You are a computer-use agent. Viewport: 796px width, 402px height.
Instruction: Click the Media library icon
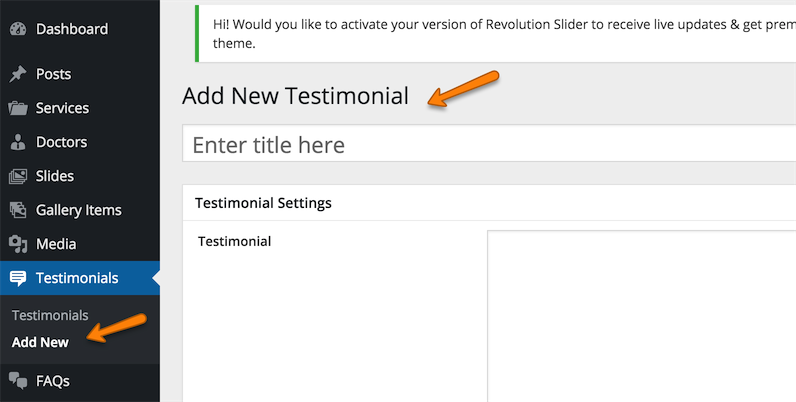[x=18, y=244]
